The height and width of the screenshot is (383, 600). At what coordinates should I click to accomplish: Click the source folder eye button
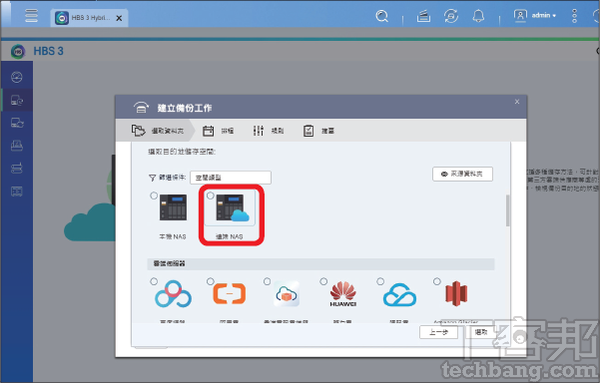click(x=462, y=174)
